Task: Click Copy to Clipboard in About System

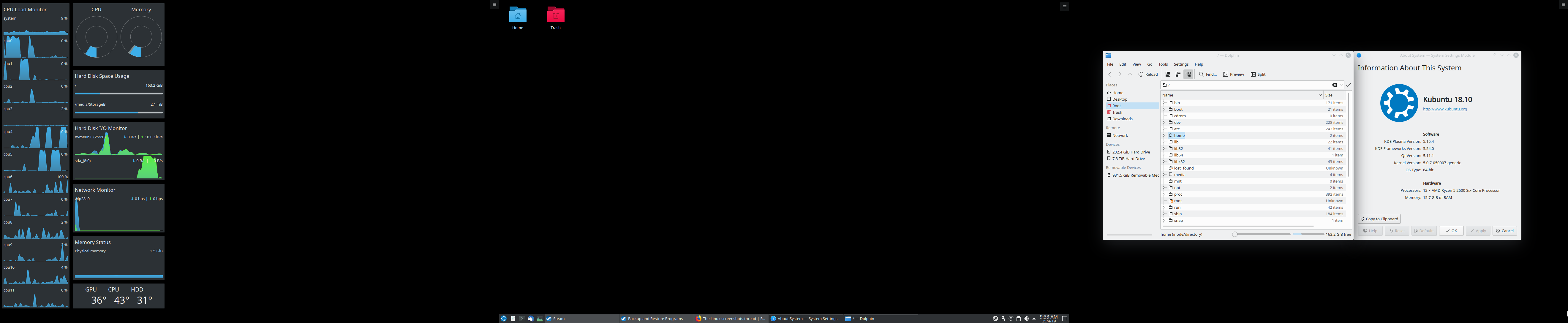Action: [x=1379, y=219]
